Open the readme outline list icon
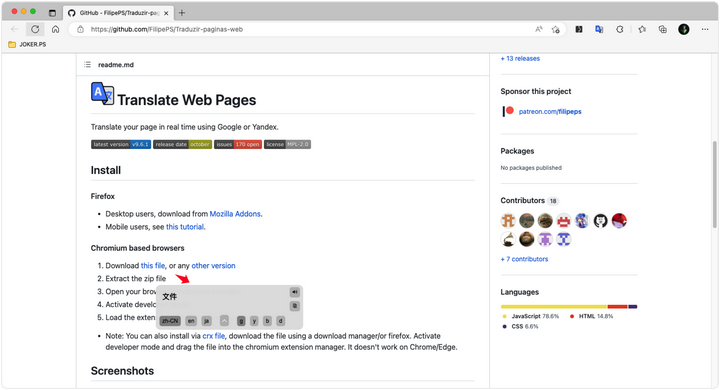This screenshot has width=720, height=390. (x=87, y=65)
